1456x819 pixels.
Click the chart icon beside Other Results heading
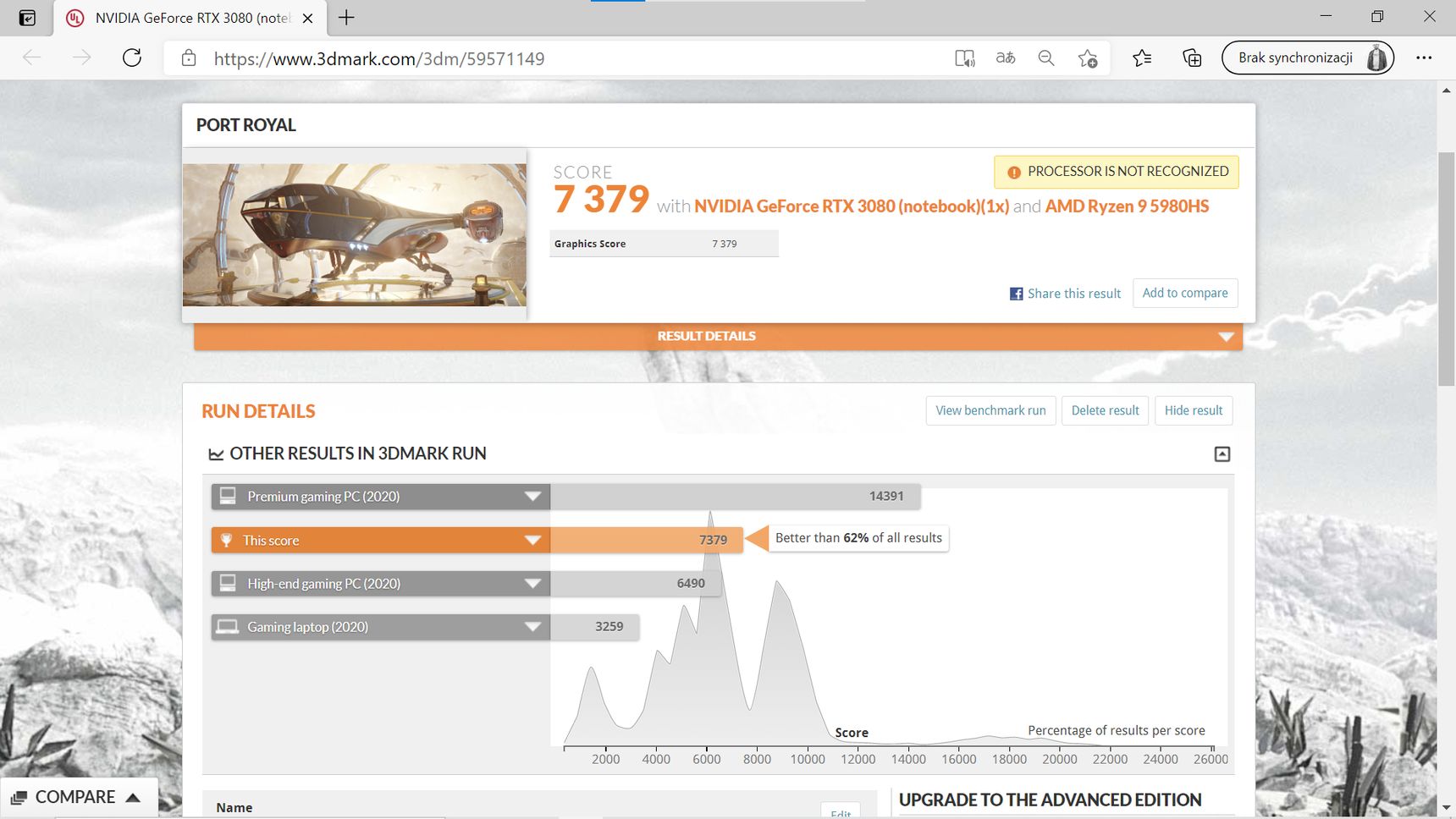(x=216, y=454)
